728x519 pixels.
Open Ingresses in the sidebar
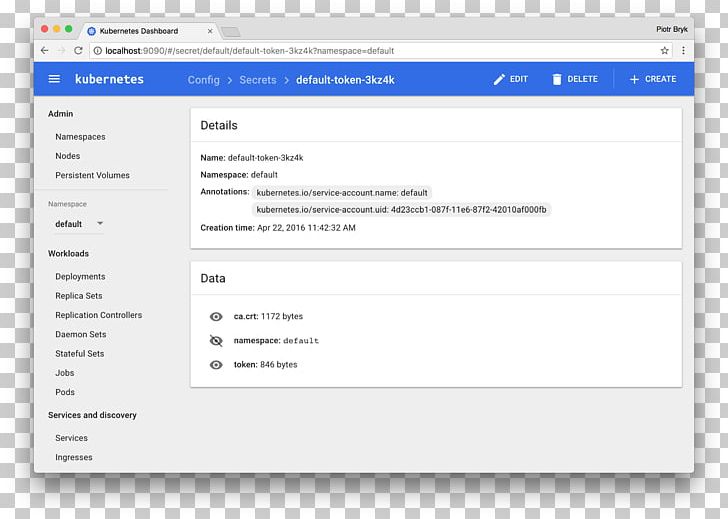coord(74,457)
